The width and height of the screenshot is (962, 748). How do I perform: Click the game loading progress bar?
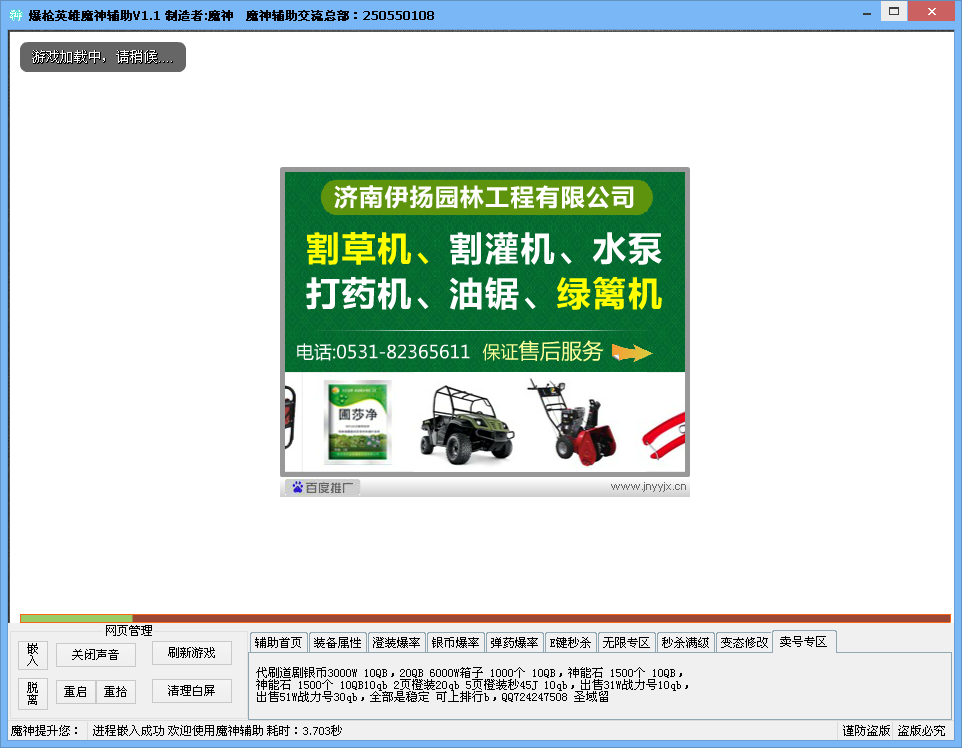(x=485, y=618)
